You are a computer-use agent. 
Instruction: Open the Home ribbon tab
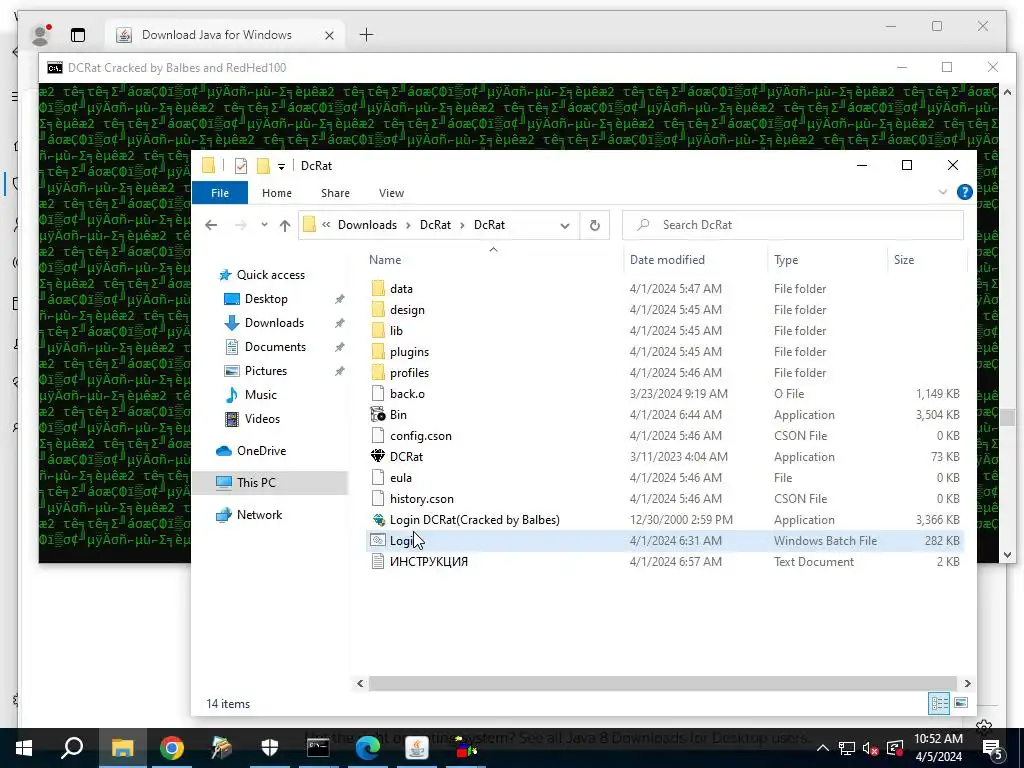coord(277,193)
